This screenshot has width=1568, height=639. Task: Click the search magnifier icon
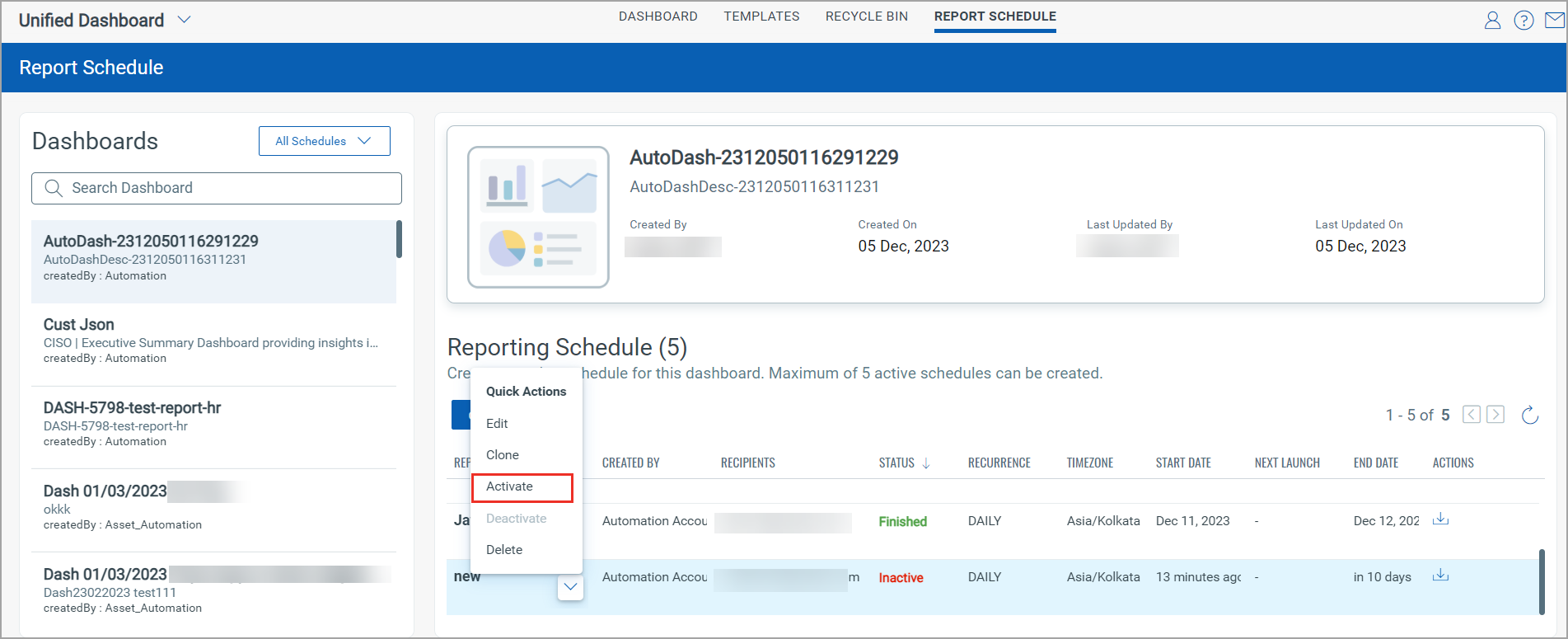[54, 188]
